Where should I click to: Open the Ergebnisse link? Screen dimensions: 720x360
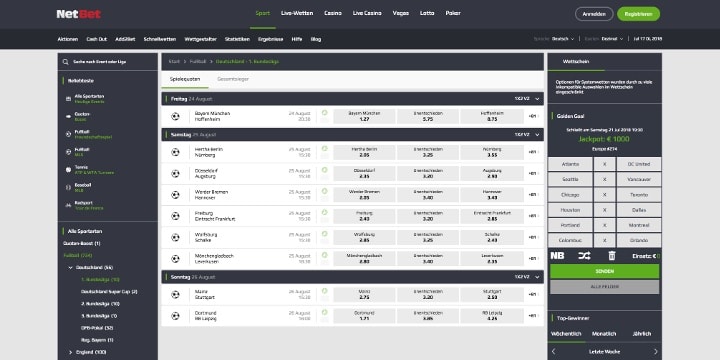pos(270,39)
